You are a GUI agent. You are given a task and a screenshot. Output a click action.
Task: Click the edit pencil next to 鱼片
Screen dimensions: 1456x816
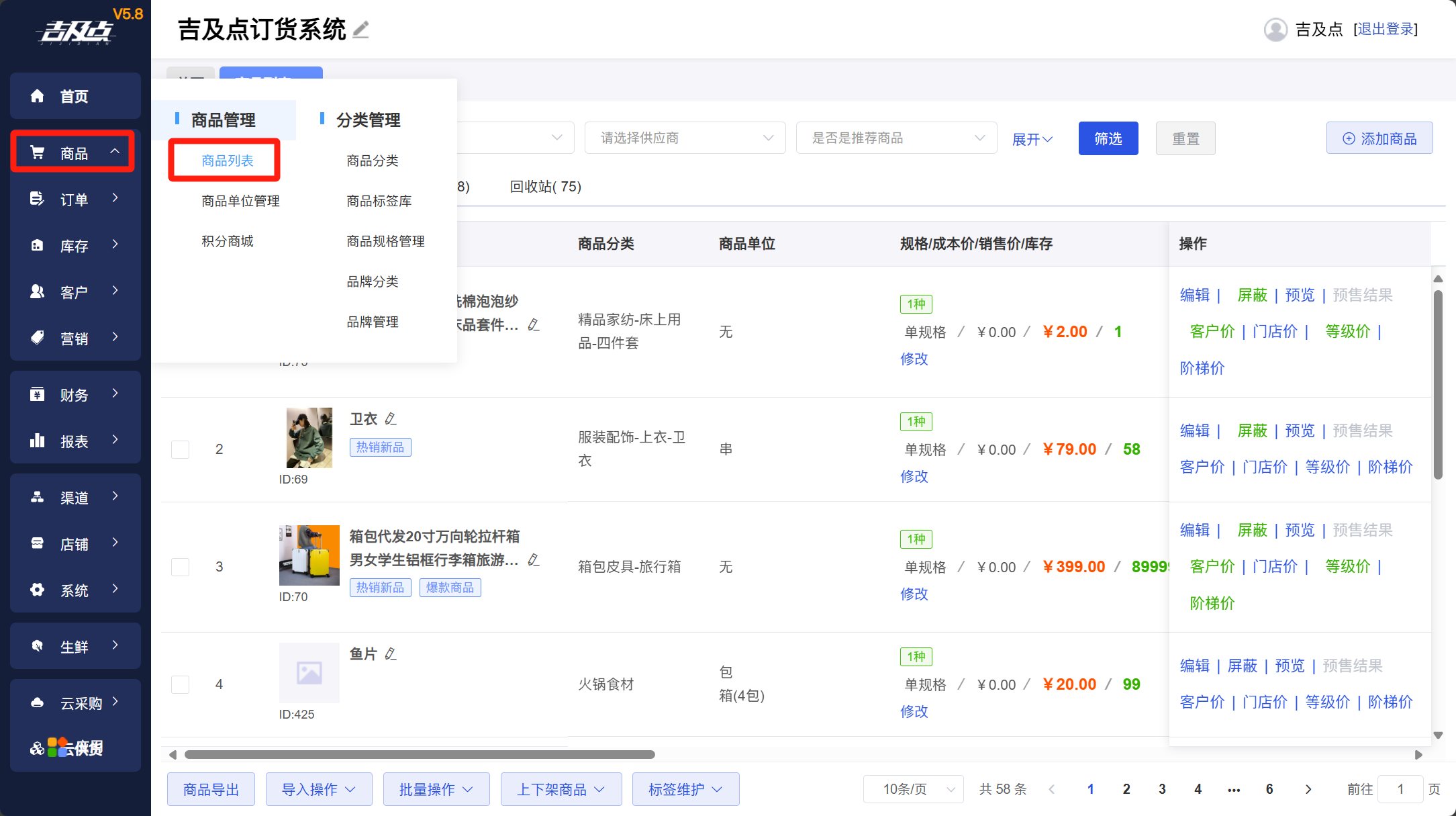(391, 654)
